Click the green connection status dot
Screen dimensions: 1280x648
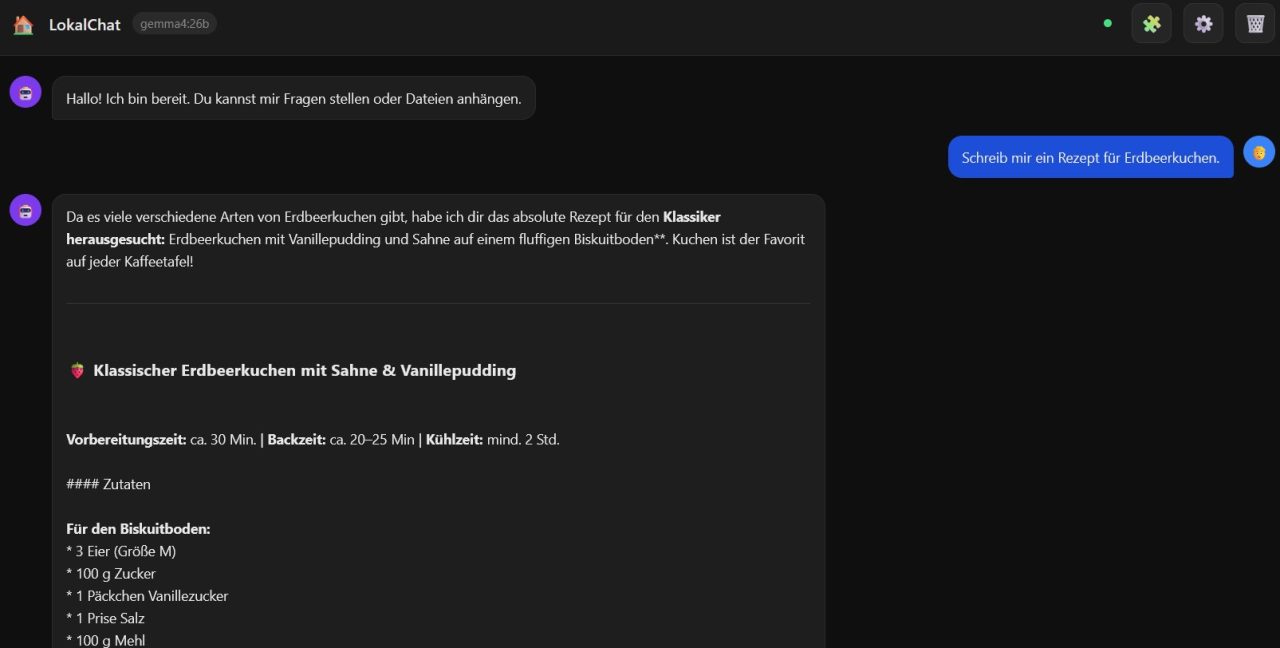1107,23
